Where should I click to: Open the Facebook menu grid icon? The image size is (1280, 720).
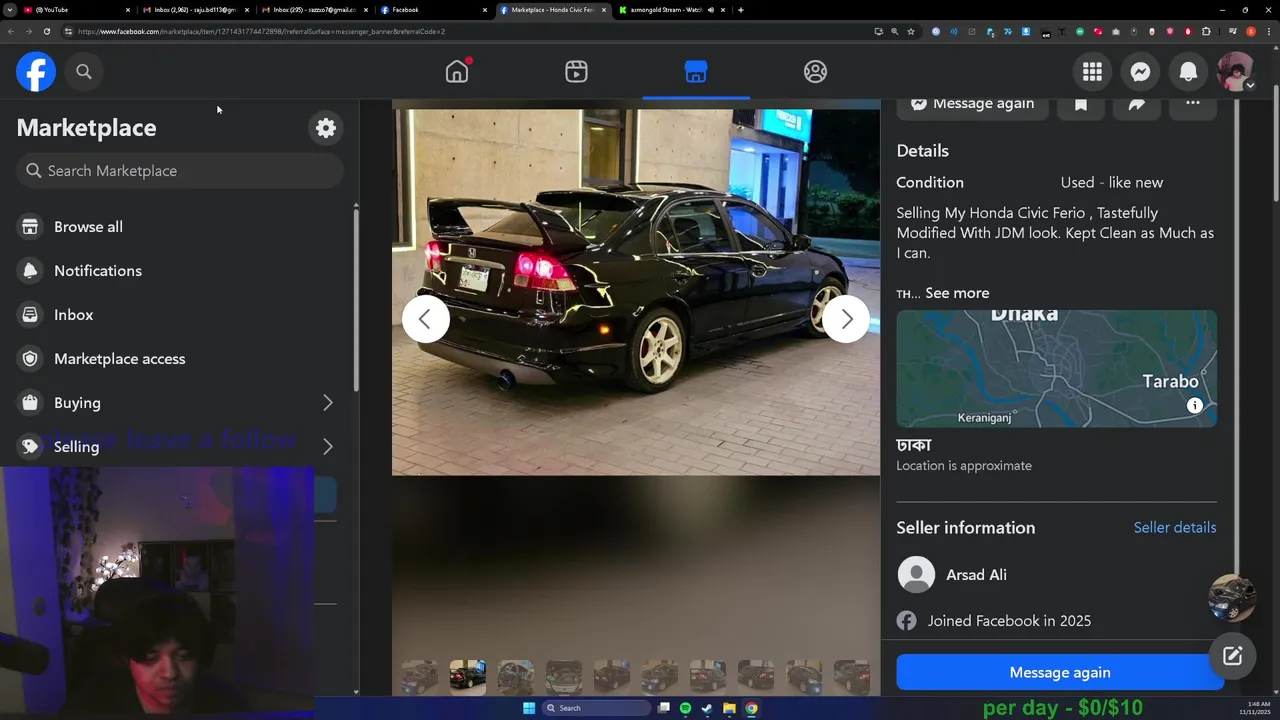[x=1092, y=72]
